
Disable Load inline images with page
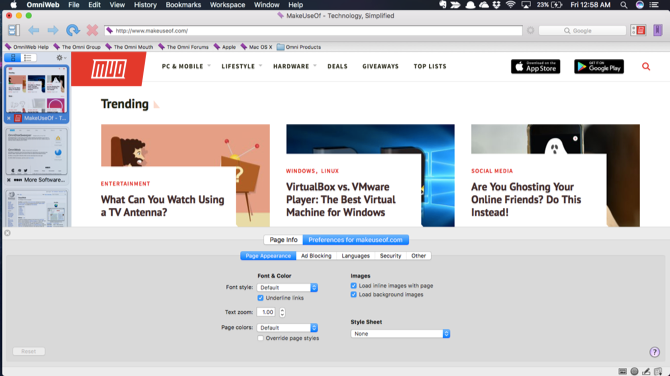[353, 286]
